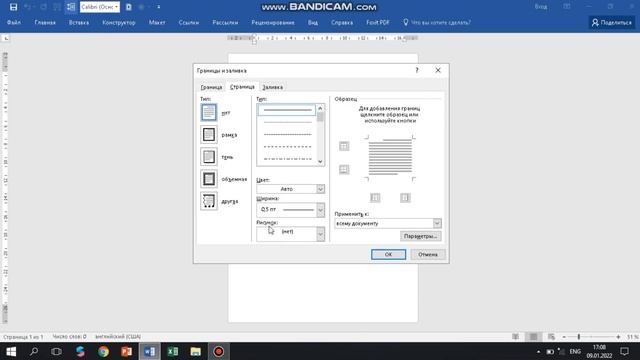The image size is (640, 360).
Task: Click the touch/mouse mode icon beside the font box
Action: coord(71,7)
